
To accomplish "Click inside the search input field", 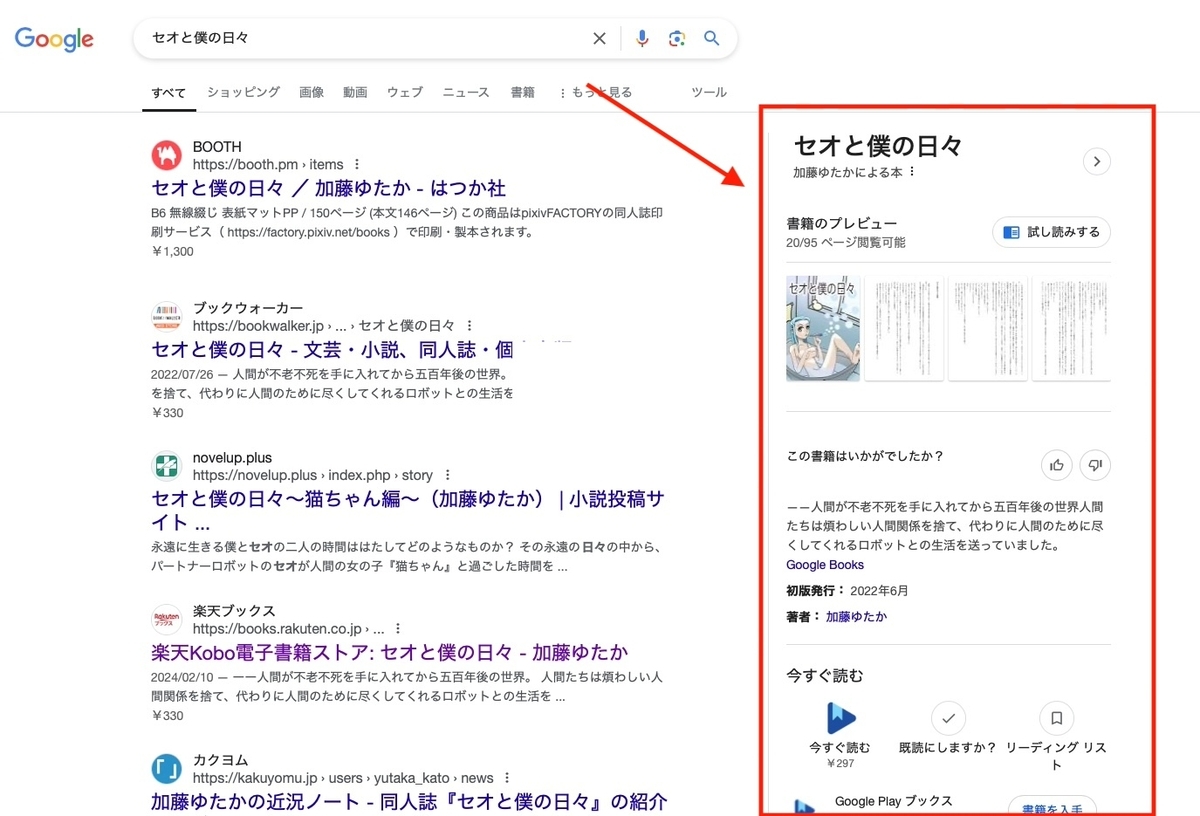I will [x=365, y=38].
